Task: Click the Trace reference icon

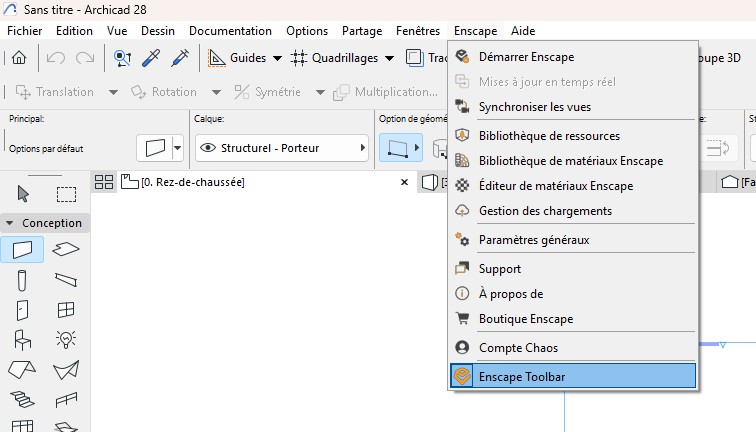Action: [414, 58]
